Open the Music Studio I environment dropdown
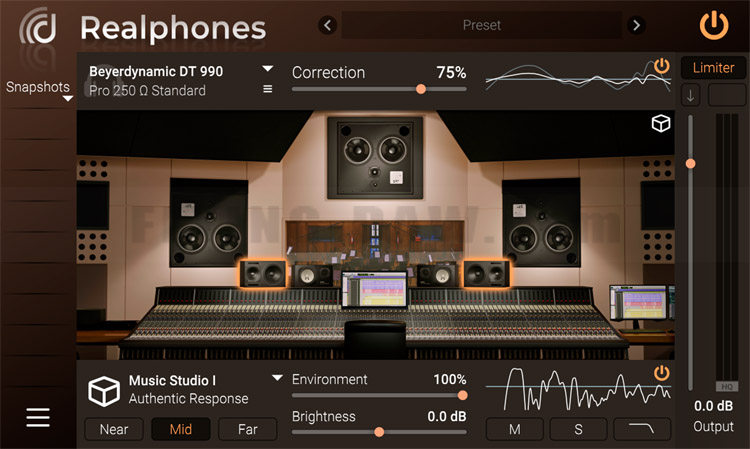 (x=277, y=378)
